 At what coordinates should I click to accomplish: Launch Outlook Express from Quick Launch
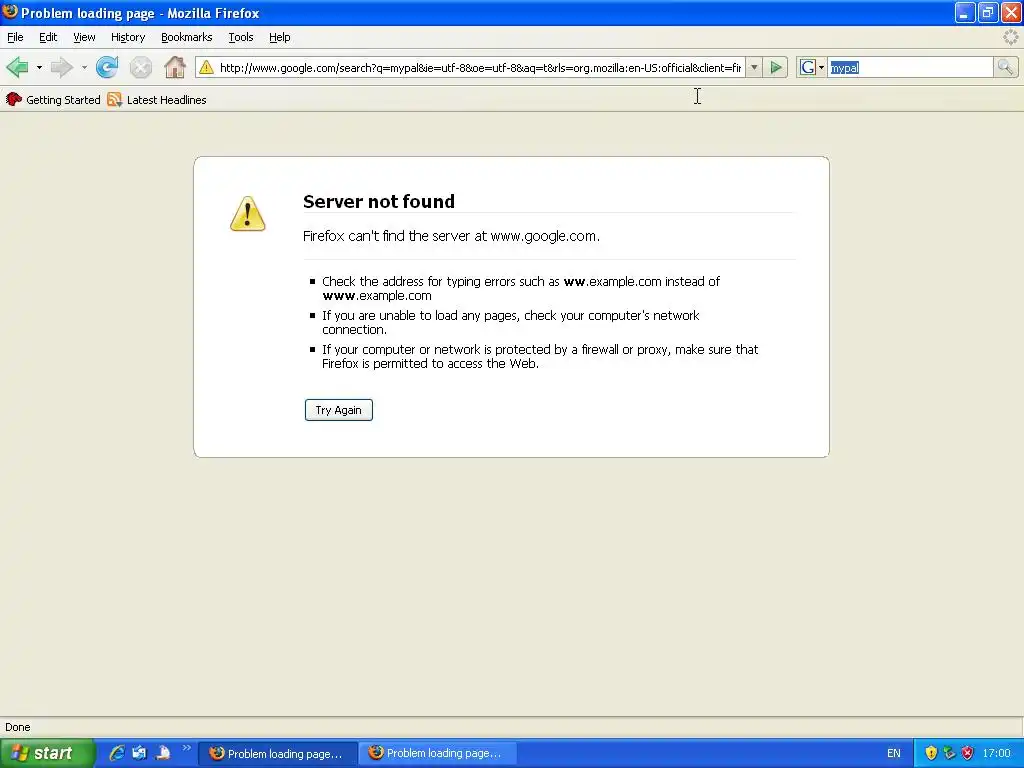[140, 753]
